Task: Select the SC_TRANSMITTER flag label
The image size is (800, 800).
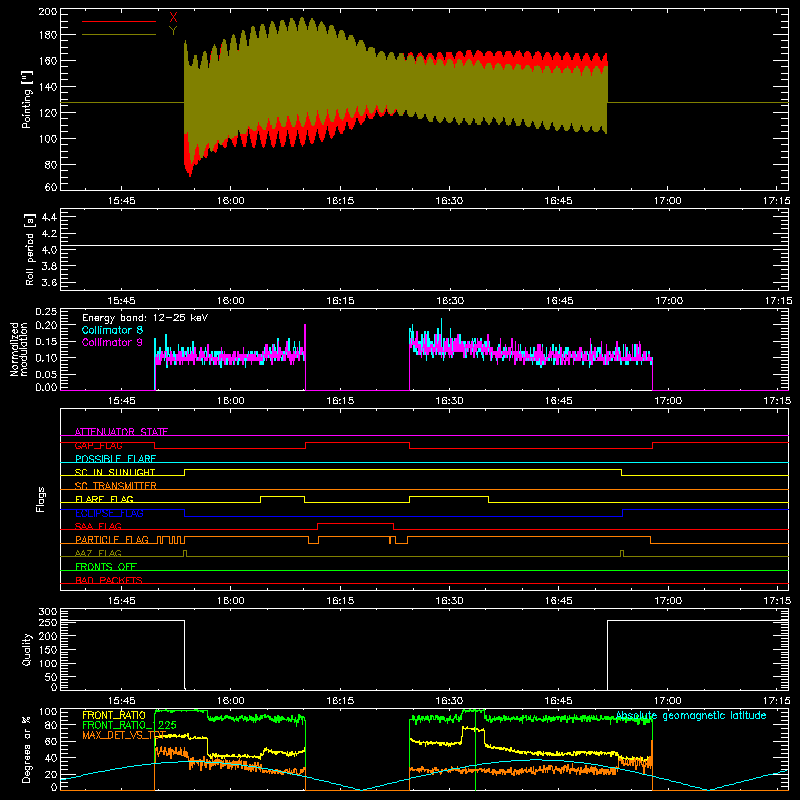Action: tap(116, 486)
